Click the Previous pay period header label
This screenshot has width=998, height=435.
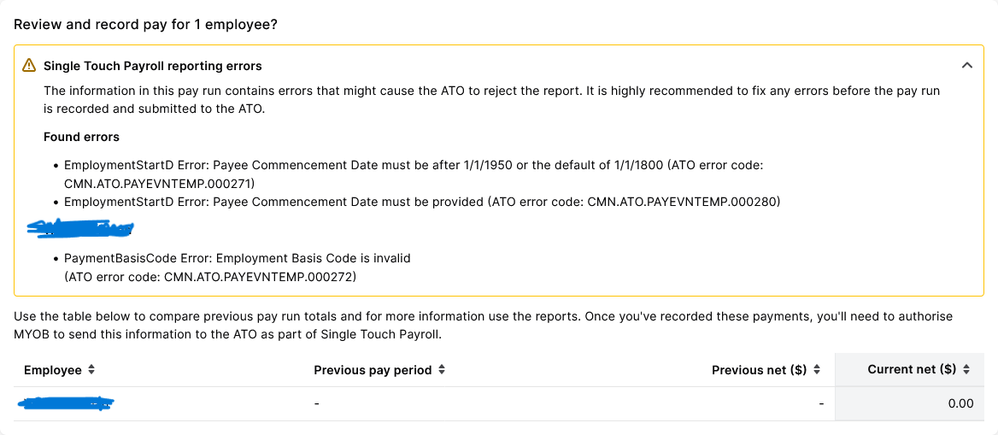[372, 370]
